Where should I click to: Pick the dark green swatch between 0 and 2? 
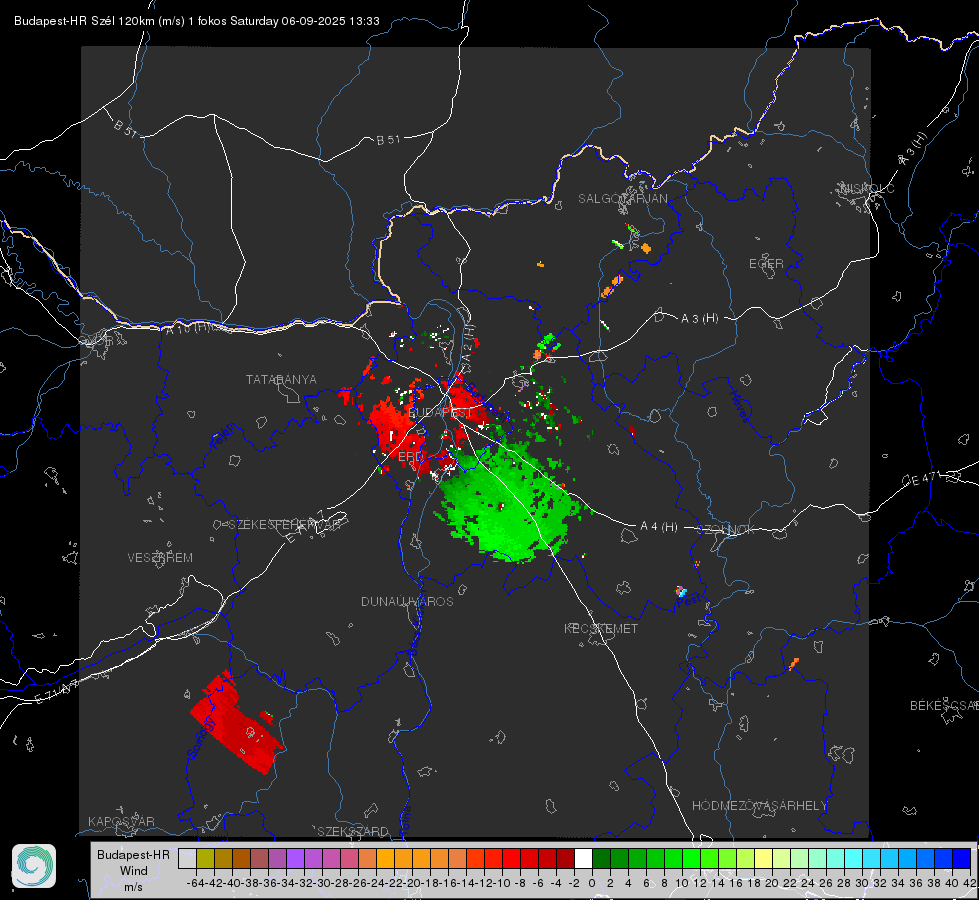coord(601,858)
